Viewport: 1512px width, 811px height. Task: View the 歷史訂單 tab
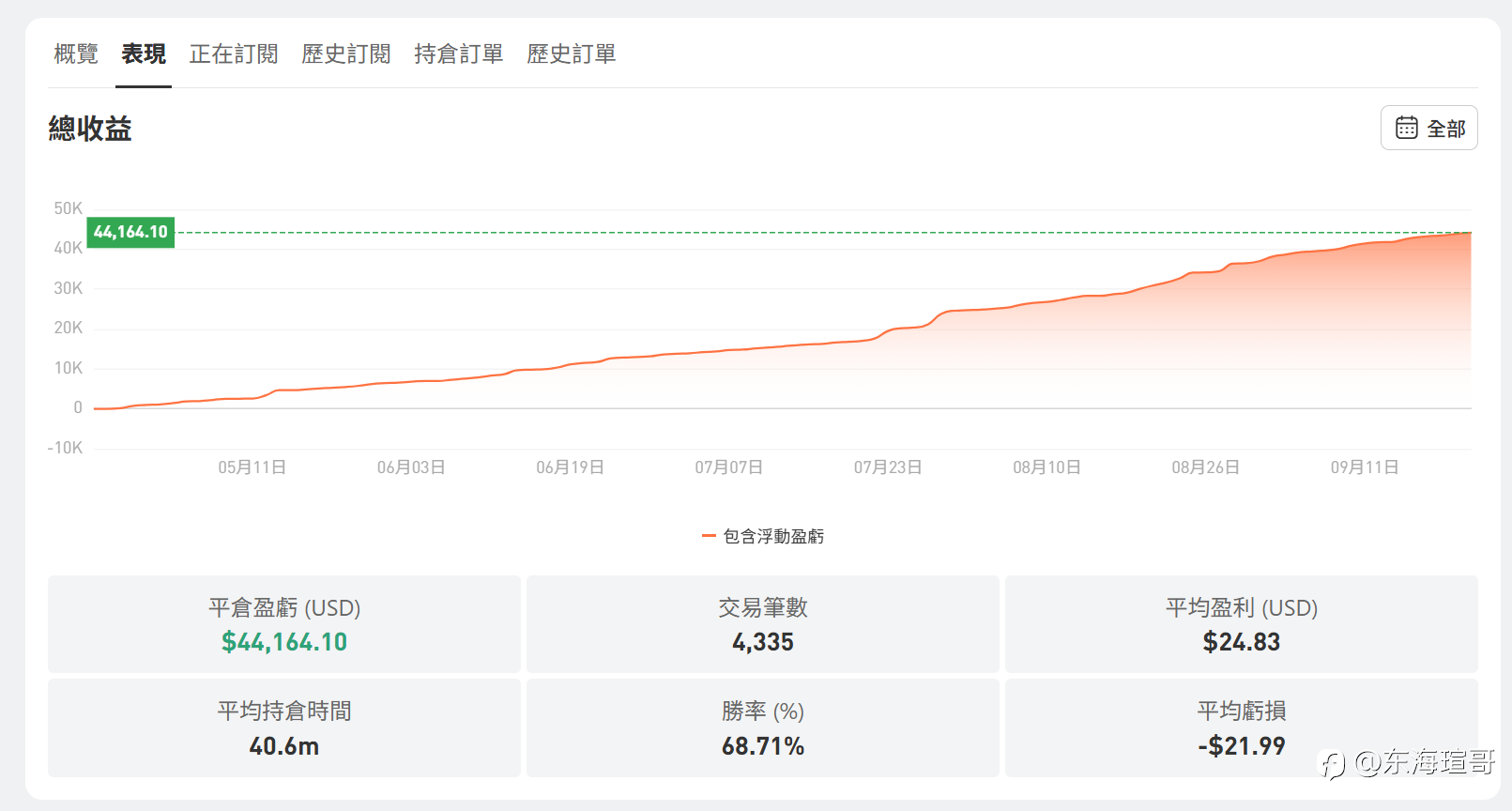click(572, 54)
